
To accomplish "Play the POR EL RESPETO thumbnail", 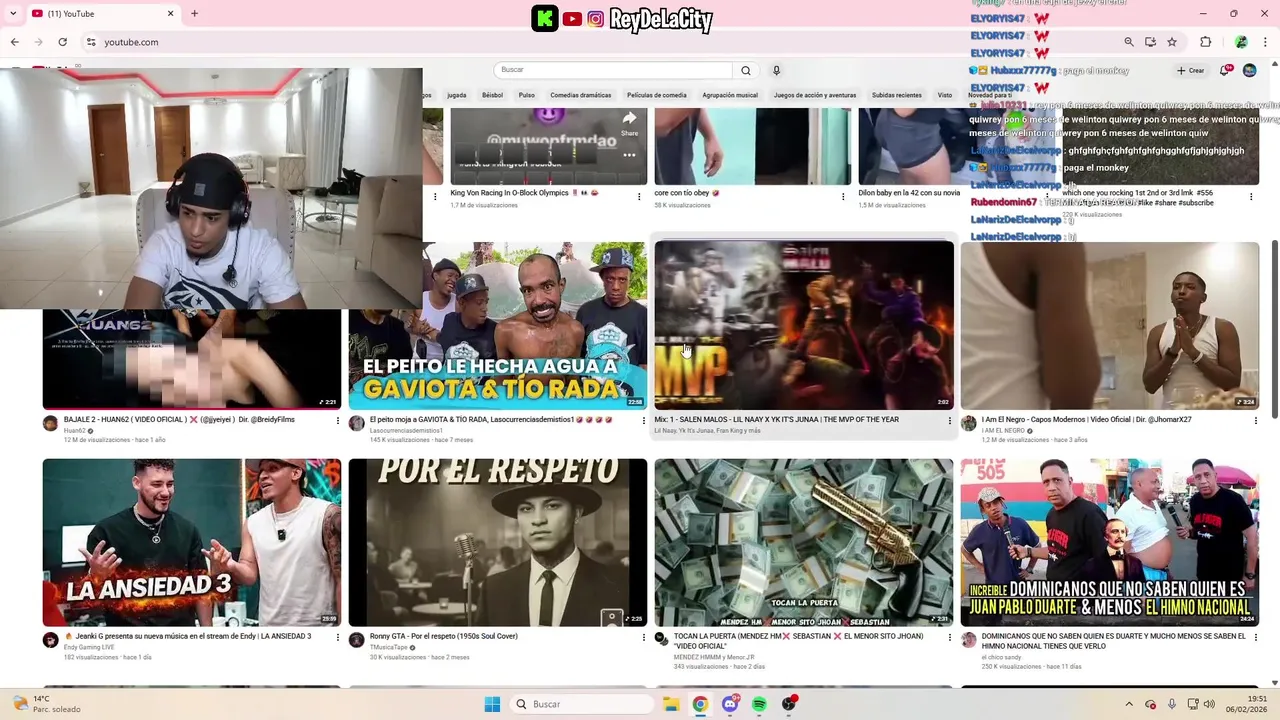I will coord(498,542).
